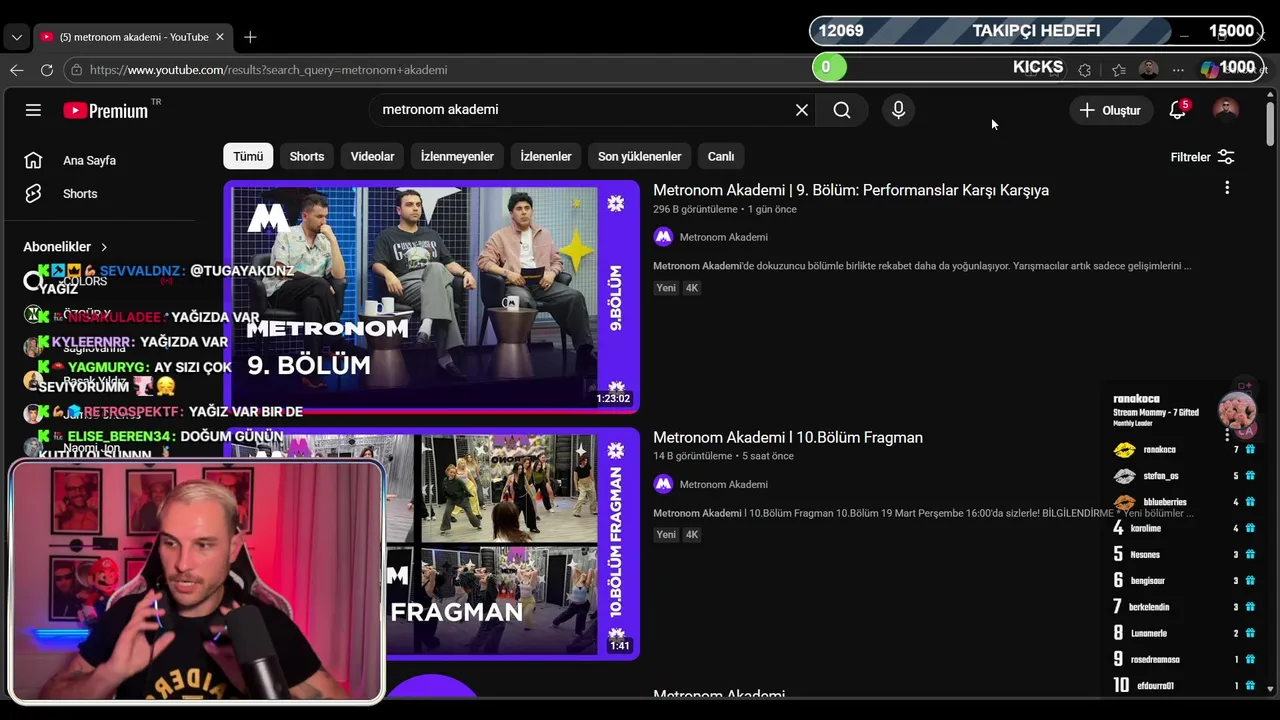This screenshot has height=720, width=1280.
Task: View site information icon in address bar
Action: (x=76, y=70)
